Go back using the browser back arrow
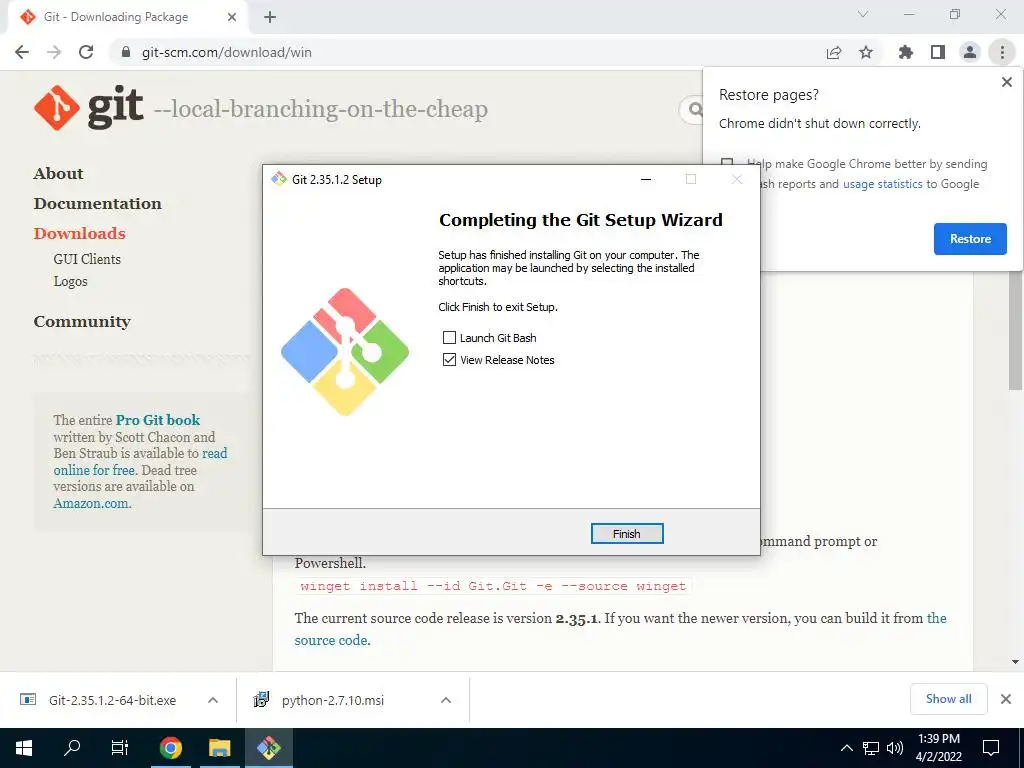Image resolution: width=1024 pixels, height=768 pixels. coord(22,52)
